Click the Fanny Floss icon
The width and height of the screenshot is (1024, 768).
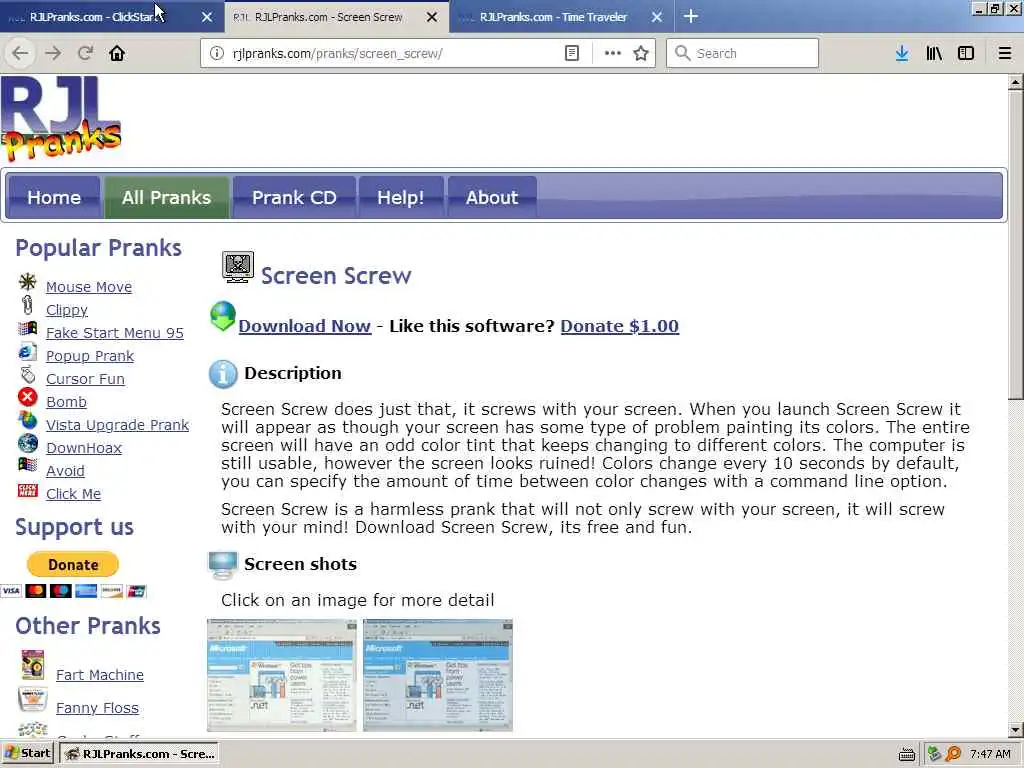click(33, 699)
